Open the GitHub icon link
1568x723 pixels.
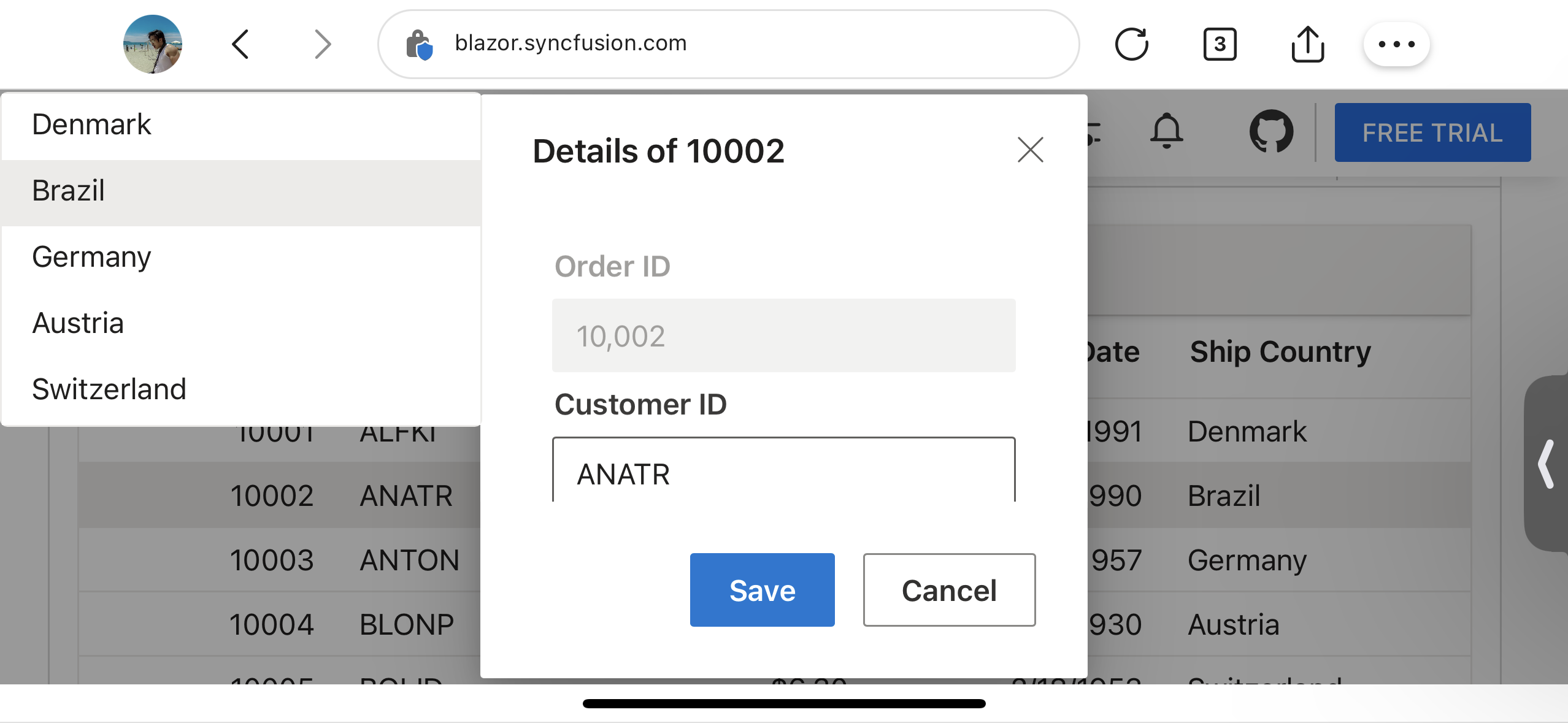click(1271, 131)
